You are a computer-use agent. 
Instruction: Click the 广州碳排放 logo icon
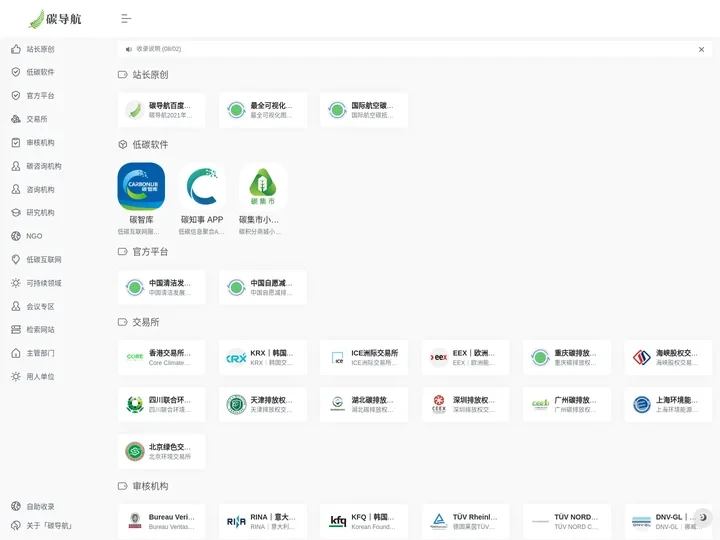coord(540,405)
